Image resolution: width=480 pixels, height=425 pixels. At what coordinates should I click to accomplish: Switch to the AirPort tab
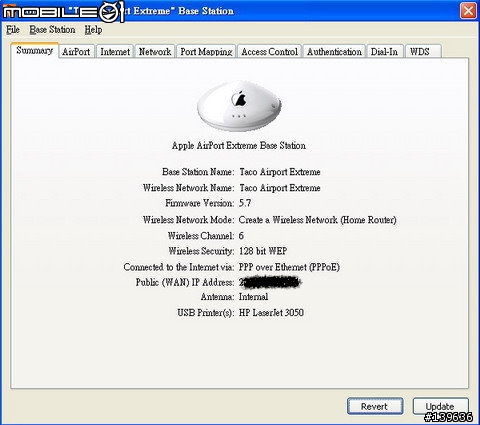coord(76,52)
